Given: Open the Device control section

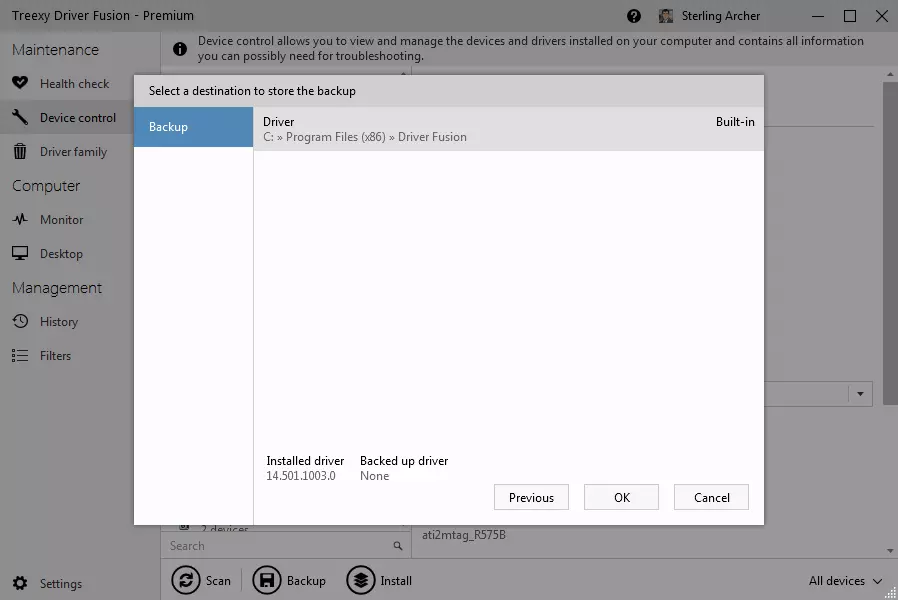Looking at the screenshot, I should click(78, 118).
